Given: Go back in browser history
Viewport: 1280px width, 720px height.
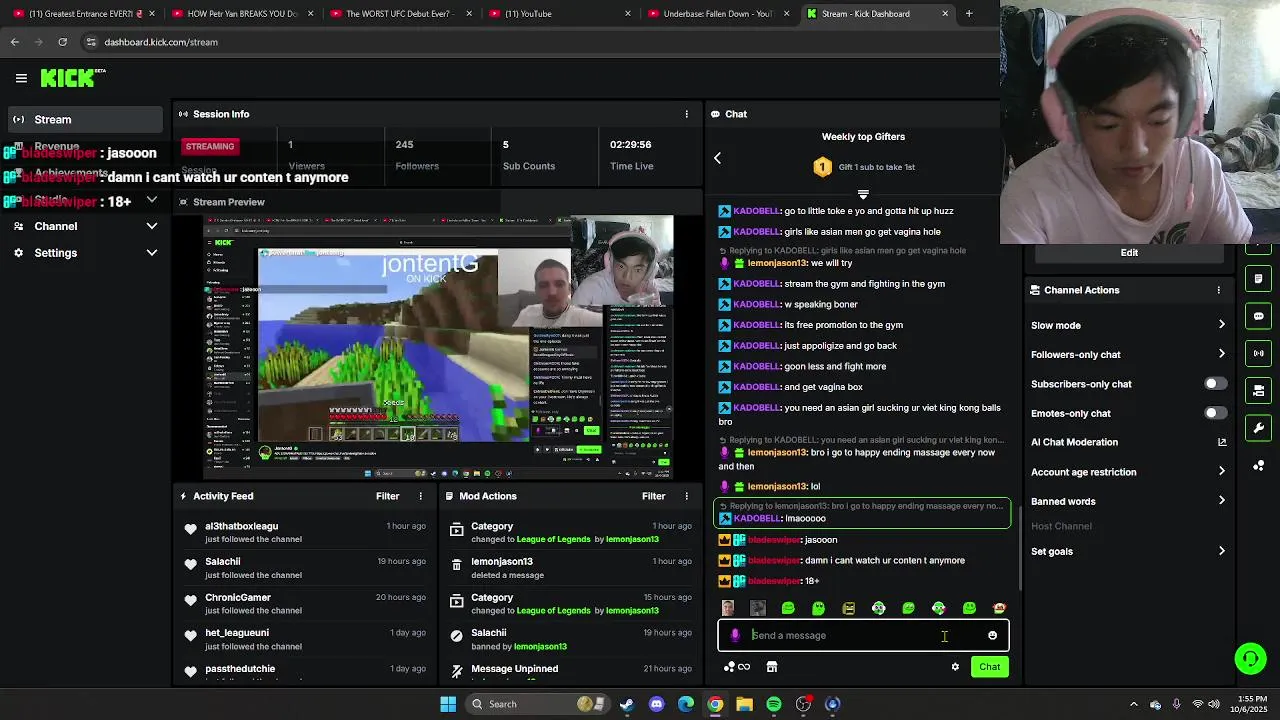Looking at the screenshot, I should pos(14,42).
